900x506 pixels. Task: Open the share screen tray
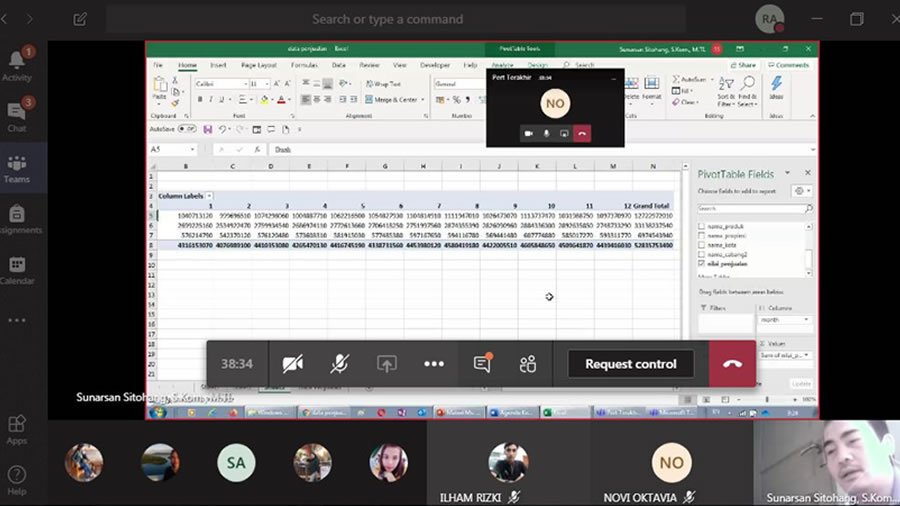coord(387,364)
